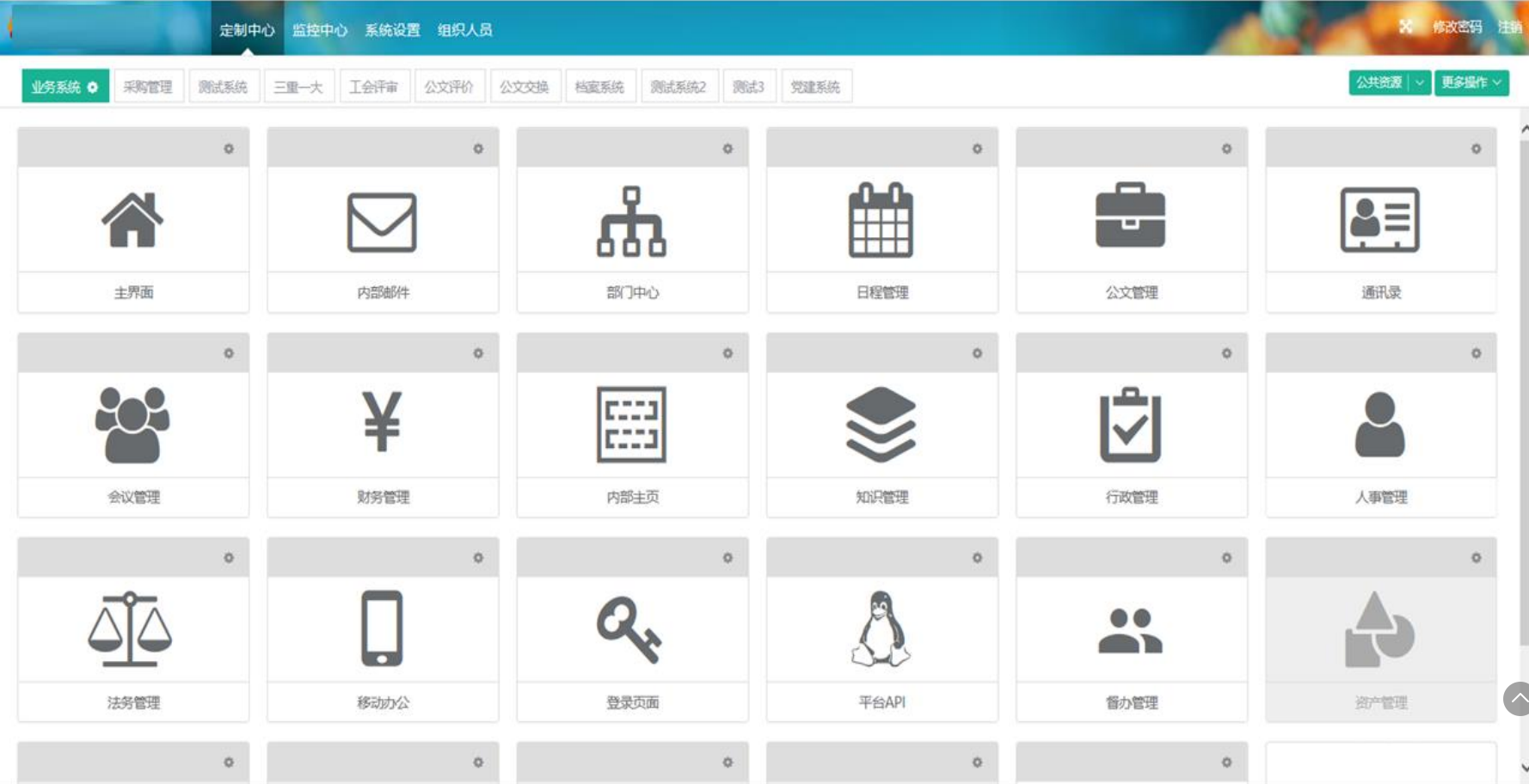Viewport: 1529px width, 784px height.
Task: Click gear on the 业务系统 tab
Action: (93, 87)
